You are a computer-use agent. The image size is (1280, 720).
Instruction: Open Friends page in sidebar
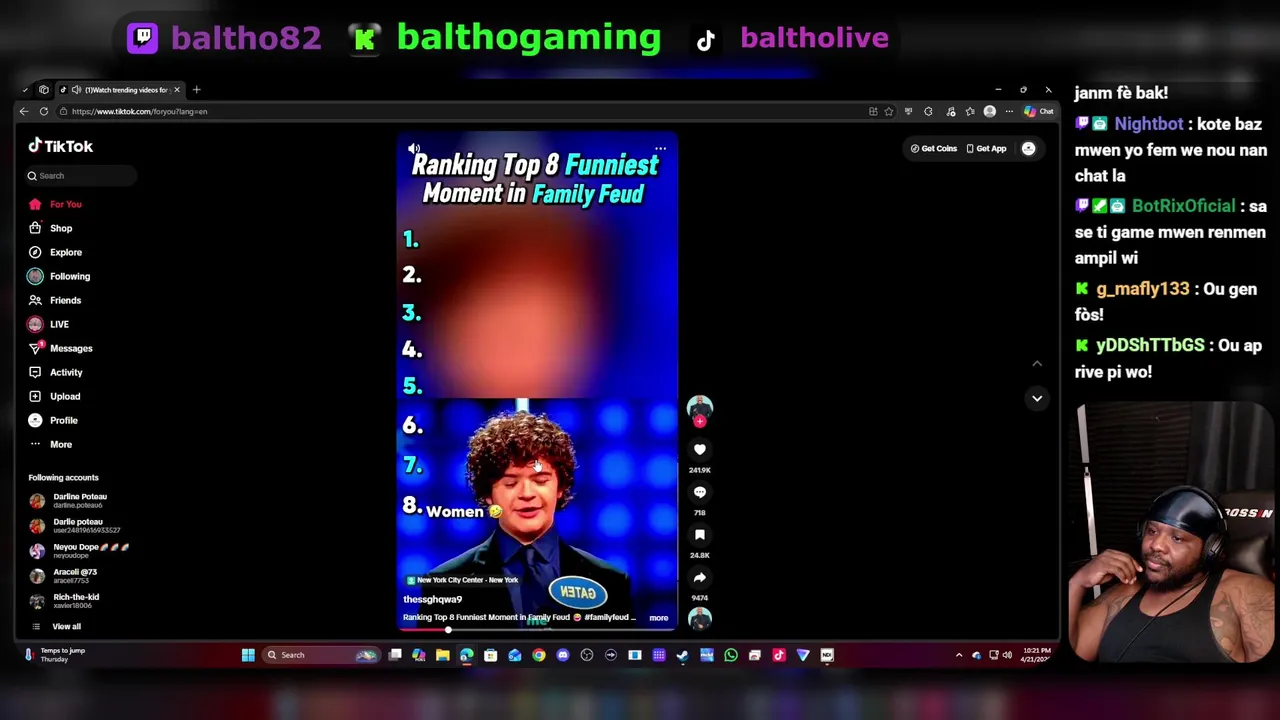[x=55, y=300]
